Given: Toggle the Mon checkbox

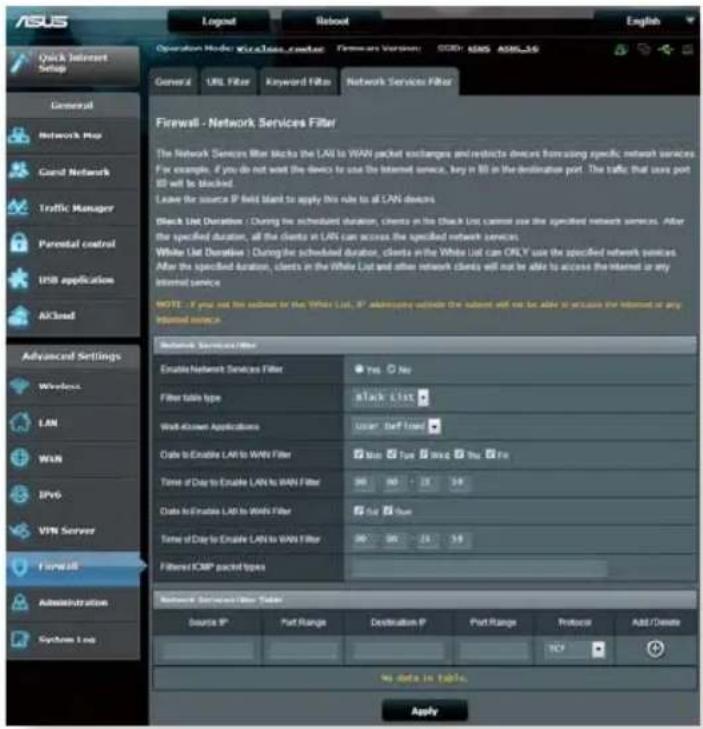Looking at the screenshot, I should pyautogui.click(x=358, y=454).
